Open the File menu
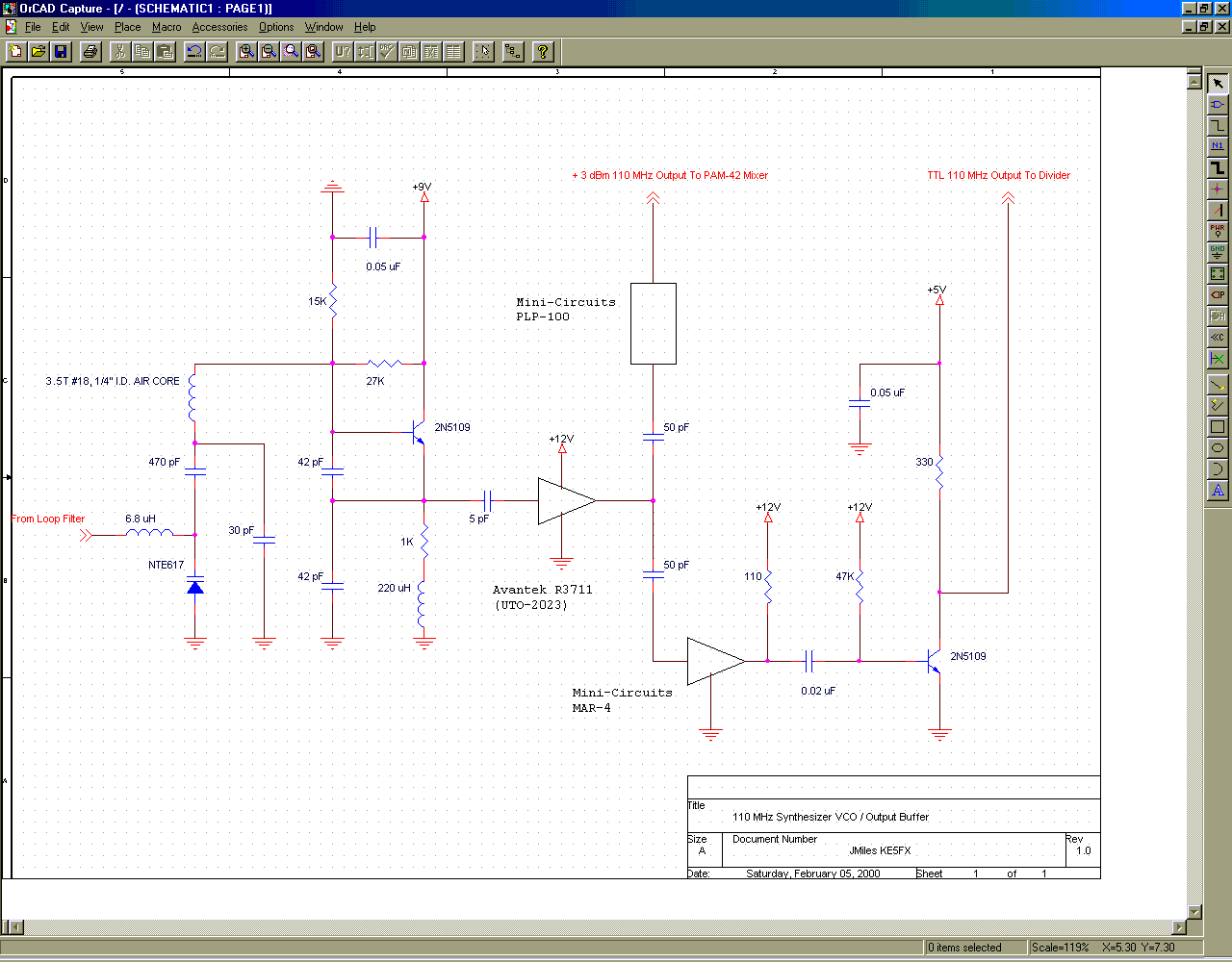The image size is (1232, 962). pyautogui.click(x=33, y=27)
